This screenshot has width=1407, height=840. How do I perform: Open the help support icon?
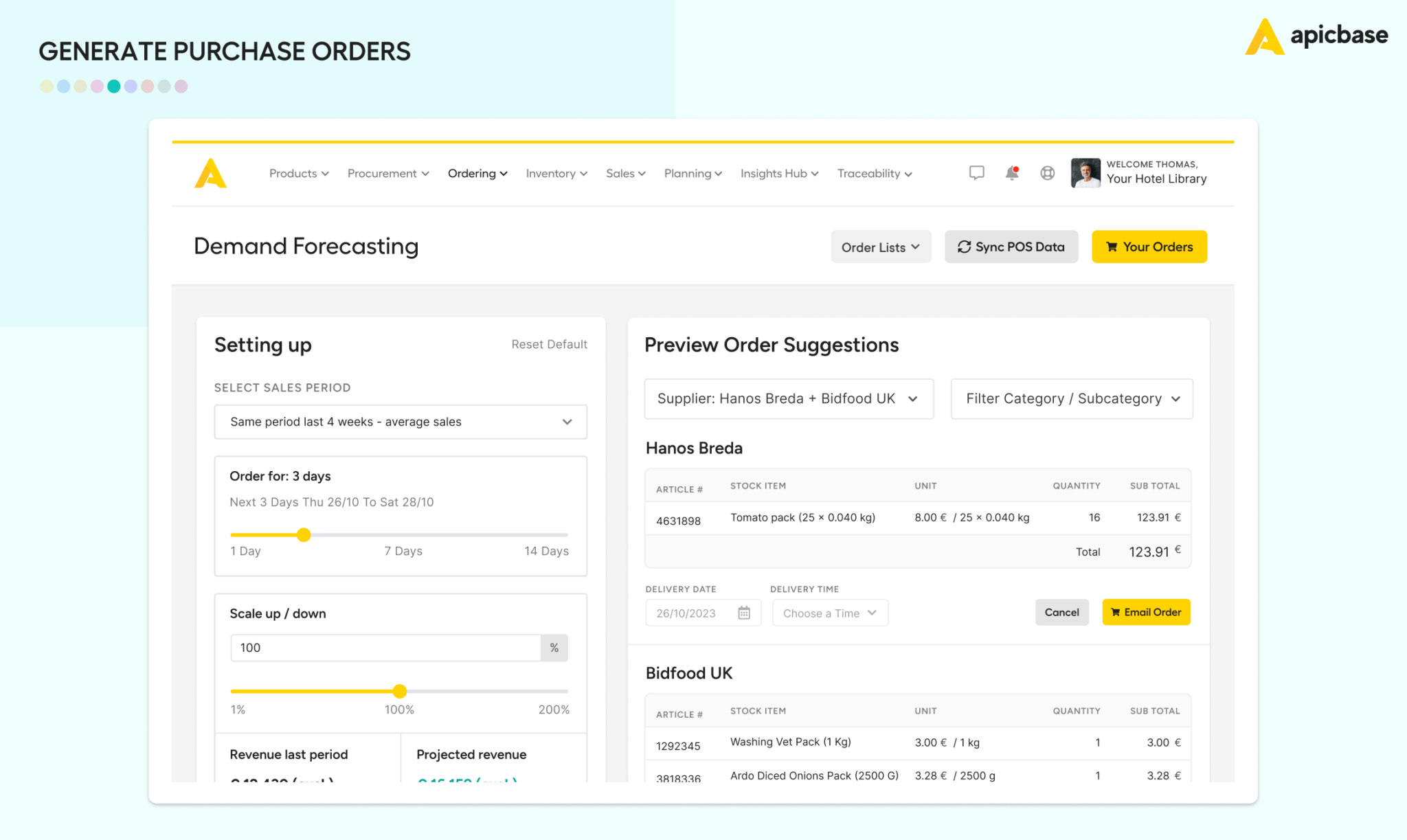click(1047, 173)
